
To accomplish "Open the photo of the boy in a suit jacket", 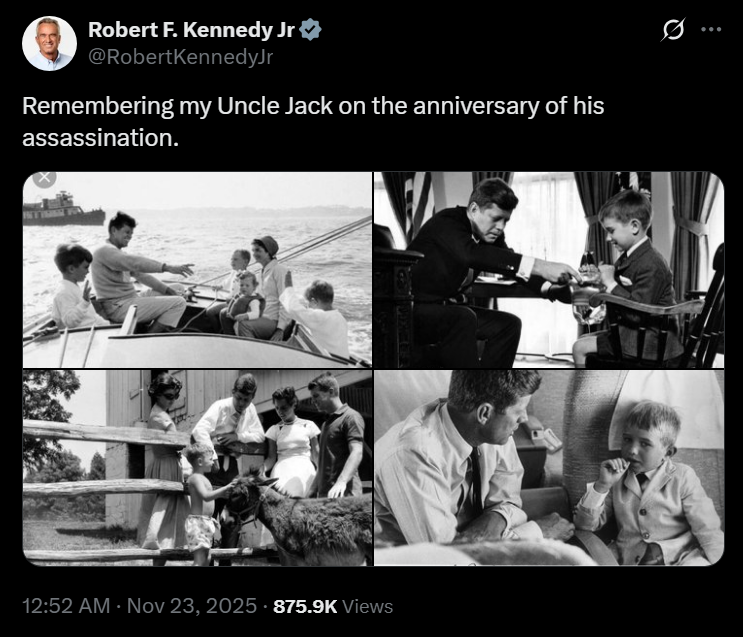I will (x=548, y=467).
